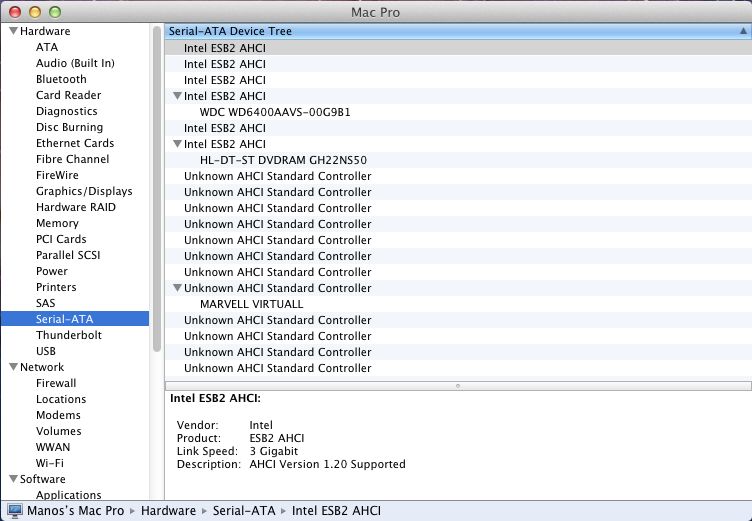The image size is (752, 521).
Task: Click the highlighted first Intel ESB2 AHCI row
Action: [458, 47]
